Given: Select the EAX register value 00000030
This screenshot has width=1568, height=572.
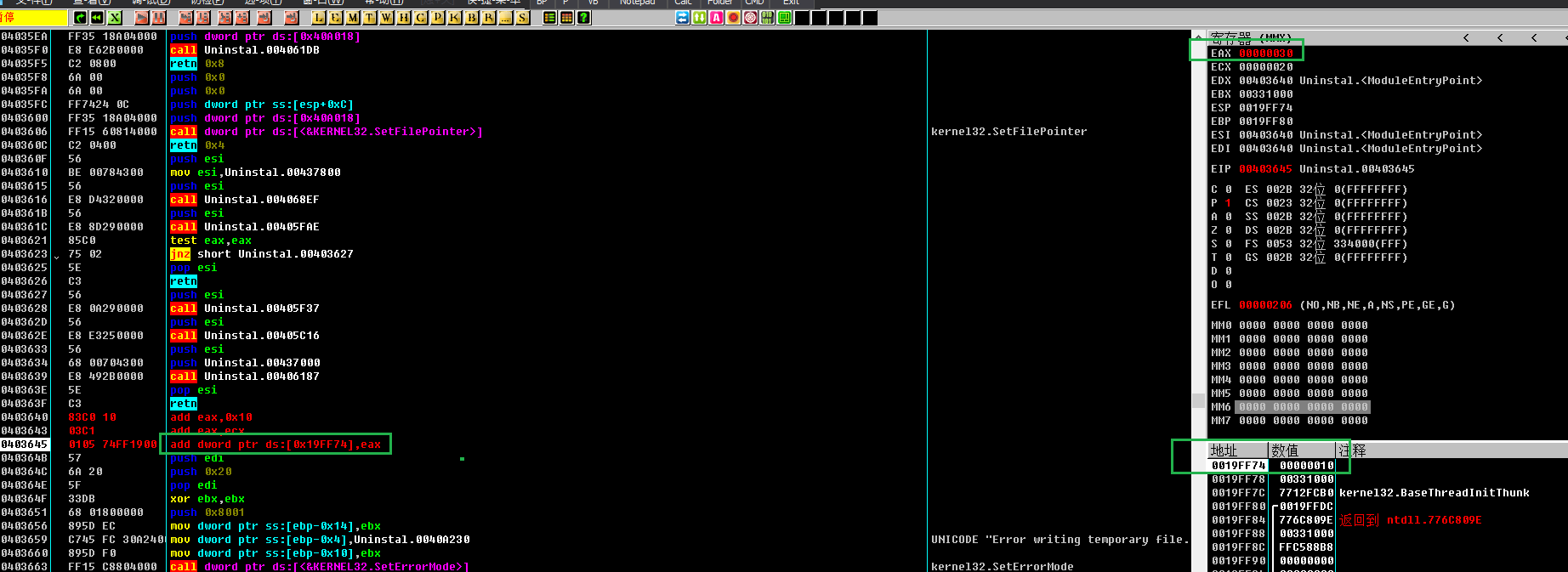Looking at the screenshot, I should [1265, 54].
